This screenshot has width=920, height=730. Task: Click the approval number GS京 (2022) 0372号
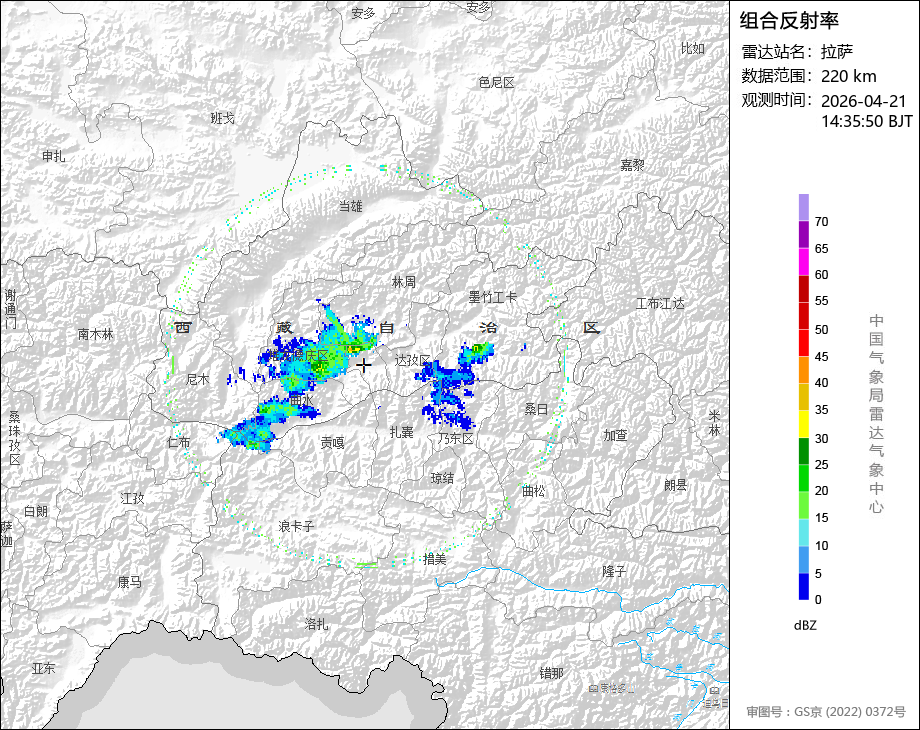[850, 712]
